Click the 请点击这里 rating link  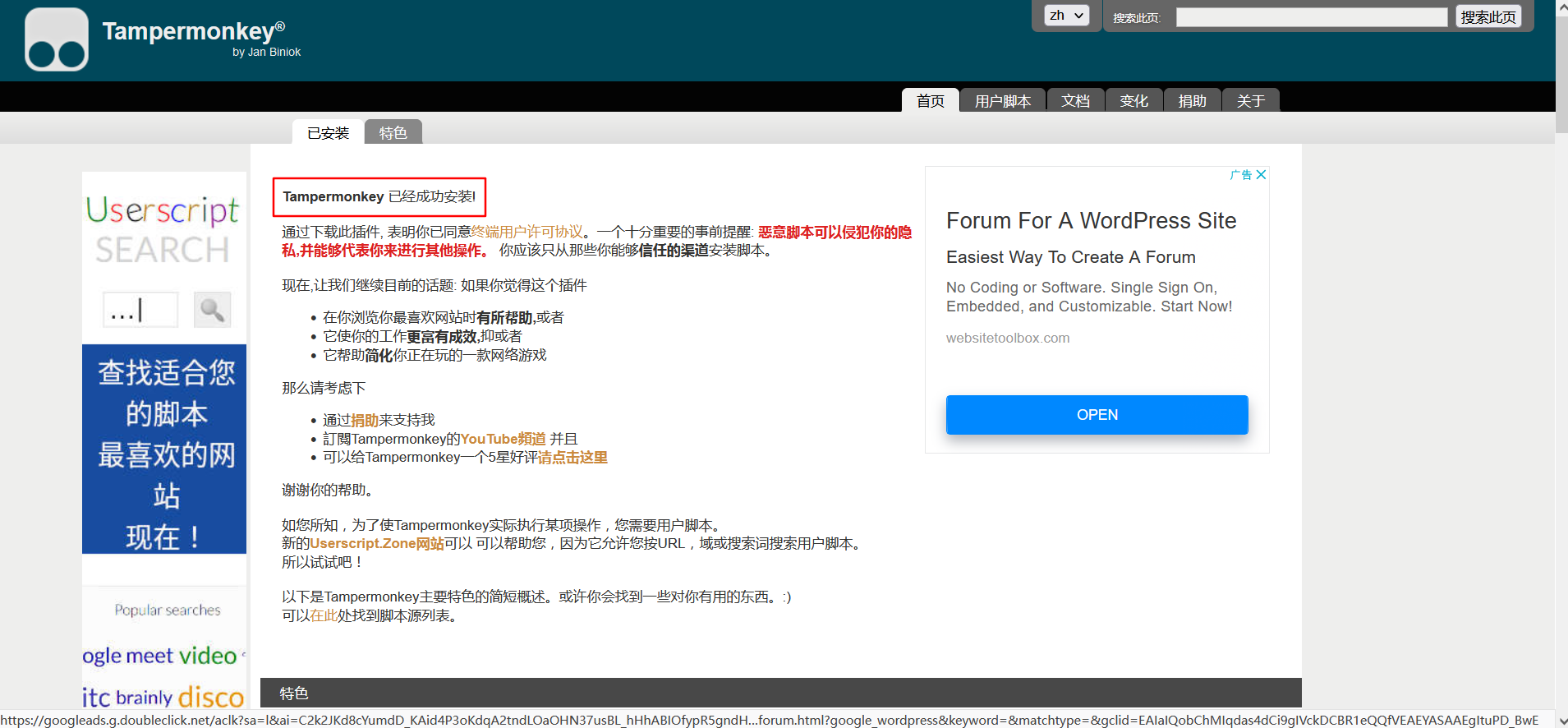click(572, 457)
